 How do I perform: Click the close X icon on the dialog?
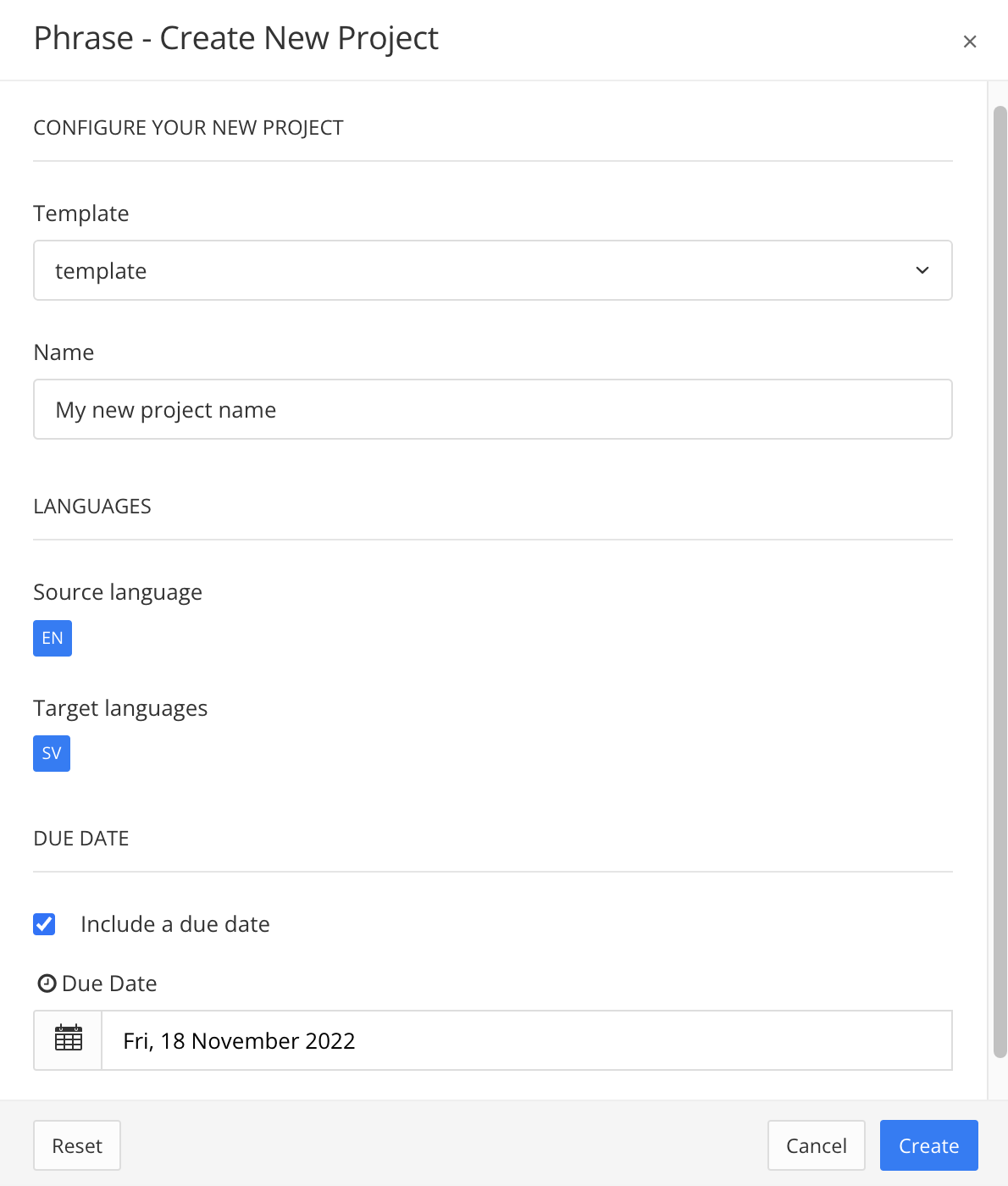point(969,41)
